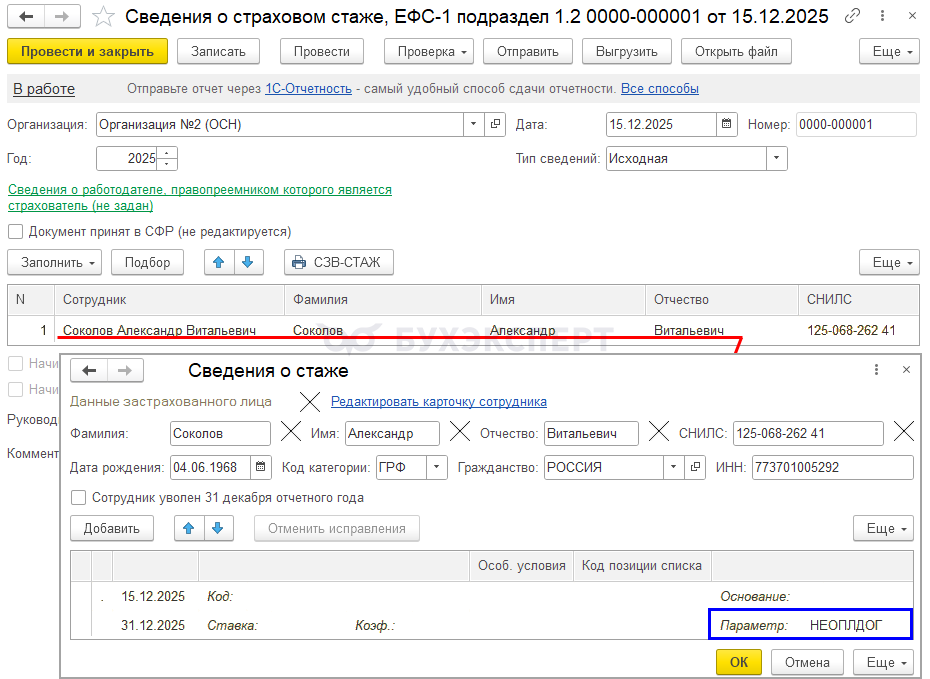Click X icon after СНИЛС field
Screen dimensions: 930x679
pyautogui.click(x=903, y=432)
